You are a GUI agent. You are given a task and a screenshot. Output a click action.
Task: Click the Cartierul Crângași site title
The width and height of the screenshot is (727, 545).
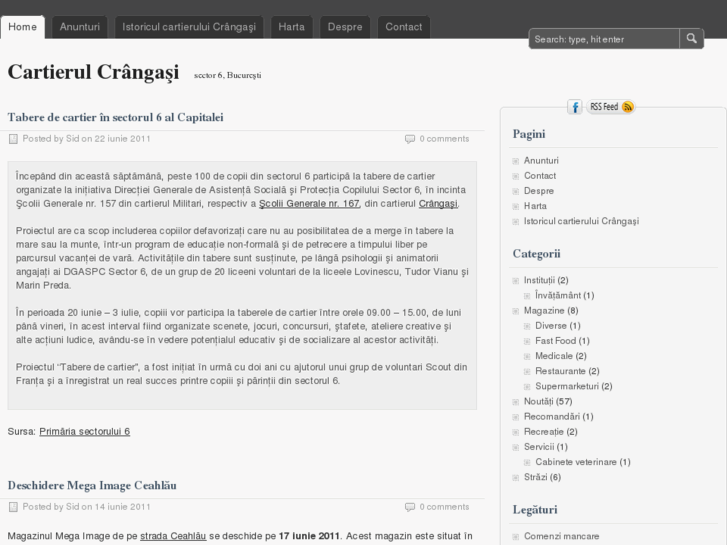[x=93, y=72]
